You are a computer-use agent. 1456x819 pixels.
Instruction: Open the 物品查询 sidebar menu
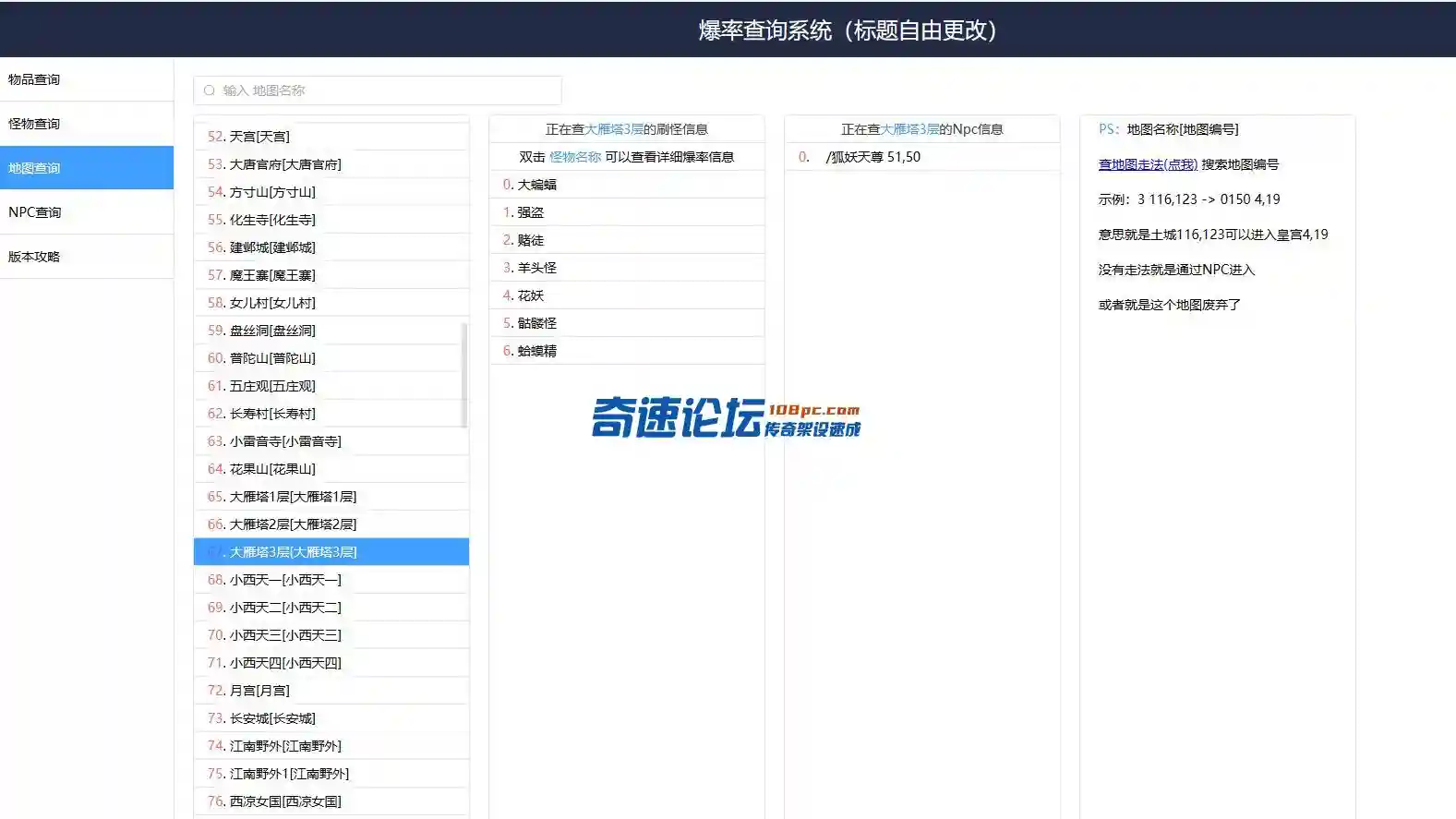pyautogui.click(x=87, y=79)
